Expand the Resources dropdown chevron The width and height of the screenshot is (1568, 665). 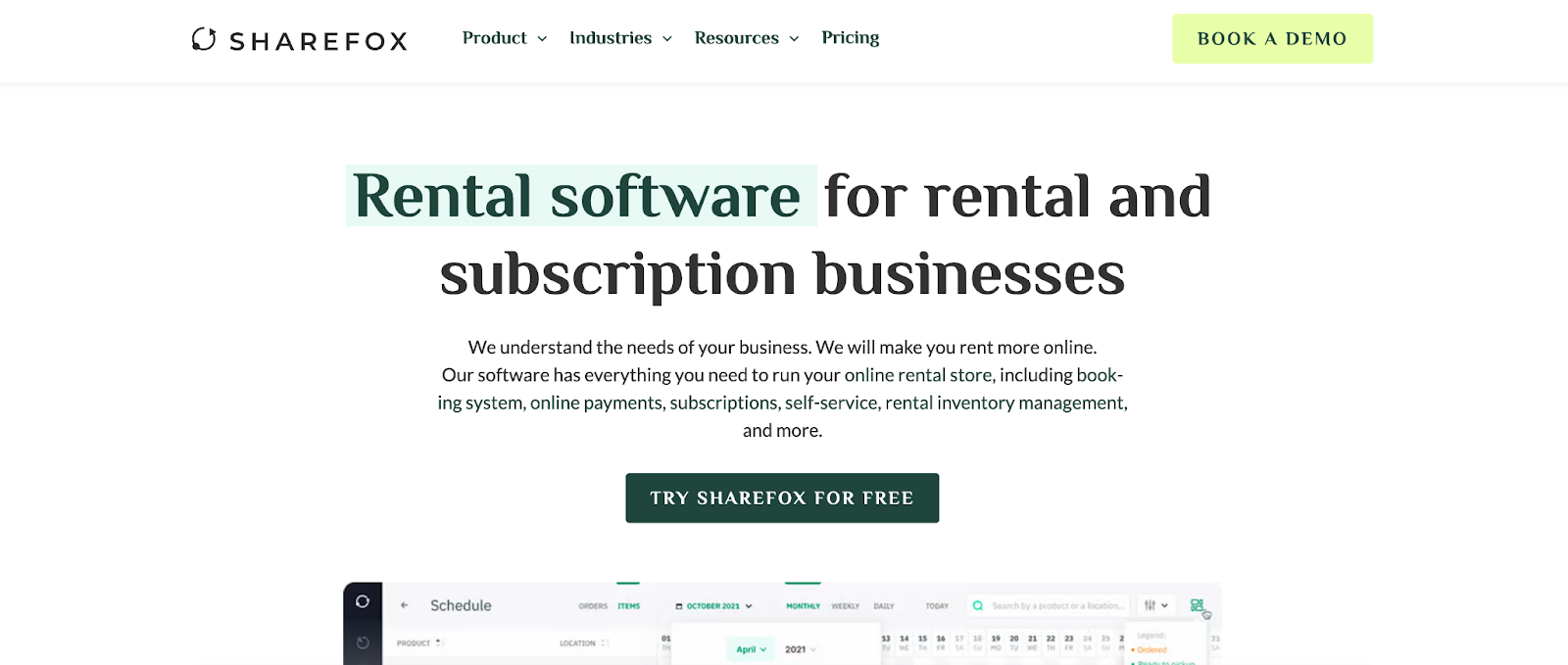(x=794, y=39)
